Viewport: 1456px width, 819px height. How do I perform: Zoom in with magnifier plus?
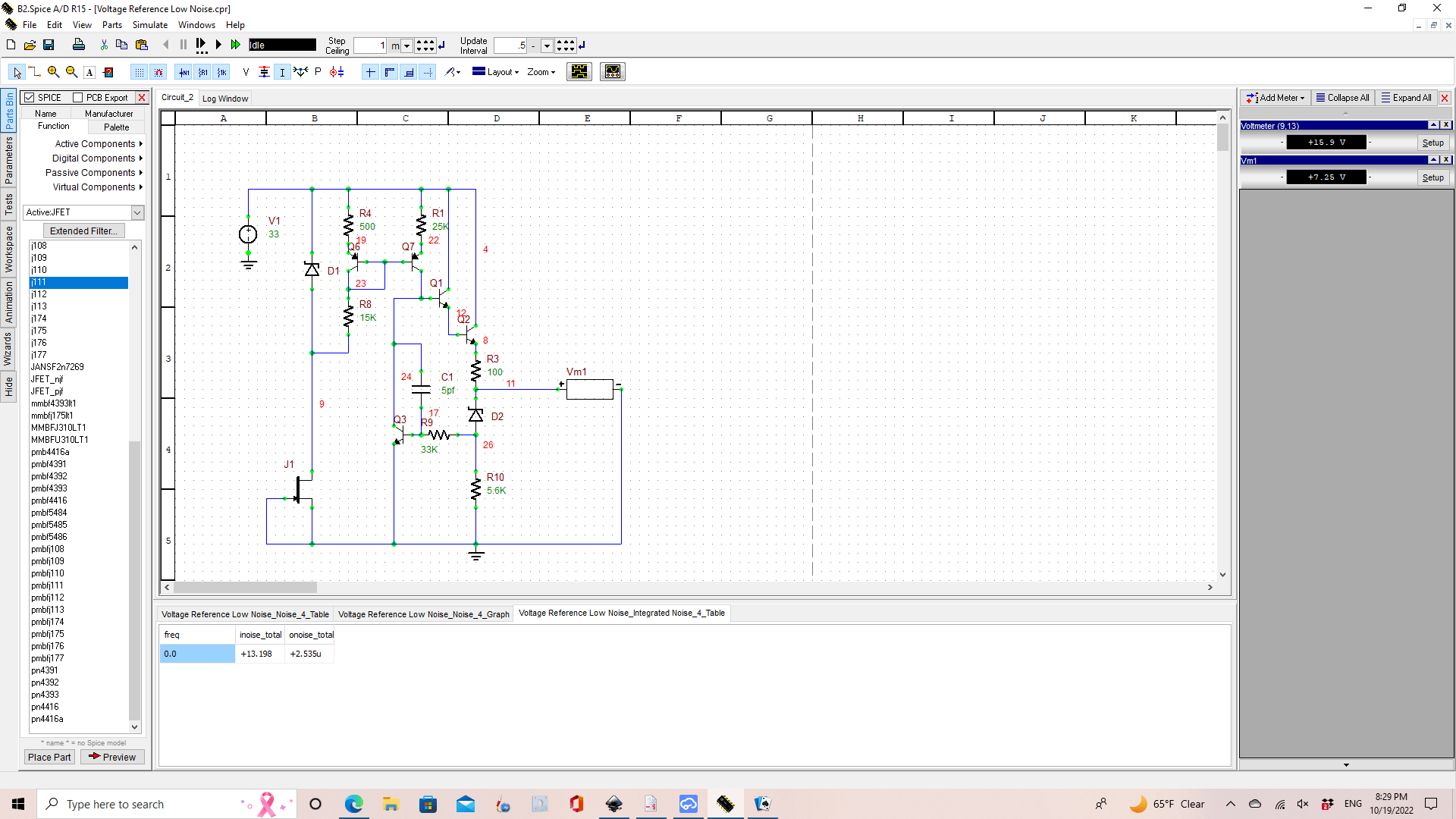pyautogui.click(x=53, y=72)
